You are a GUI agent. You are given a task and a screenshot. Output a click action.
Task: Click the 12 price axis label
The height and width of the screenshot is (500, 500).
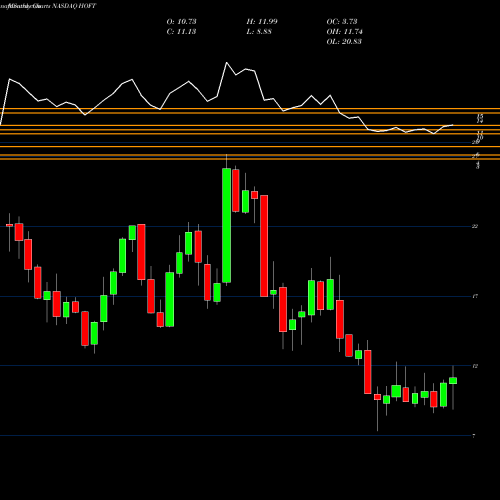[x=475, y=366]
